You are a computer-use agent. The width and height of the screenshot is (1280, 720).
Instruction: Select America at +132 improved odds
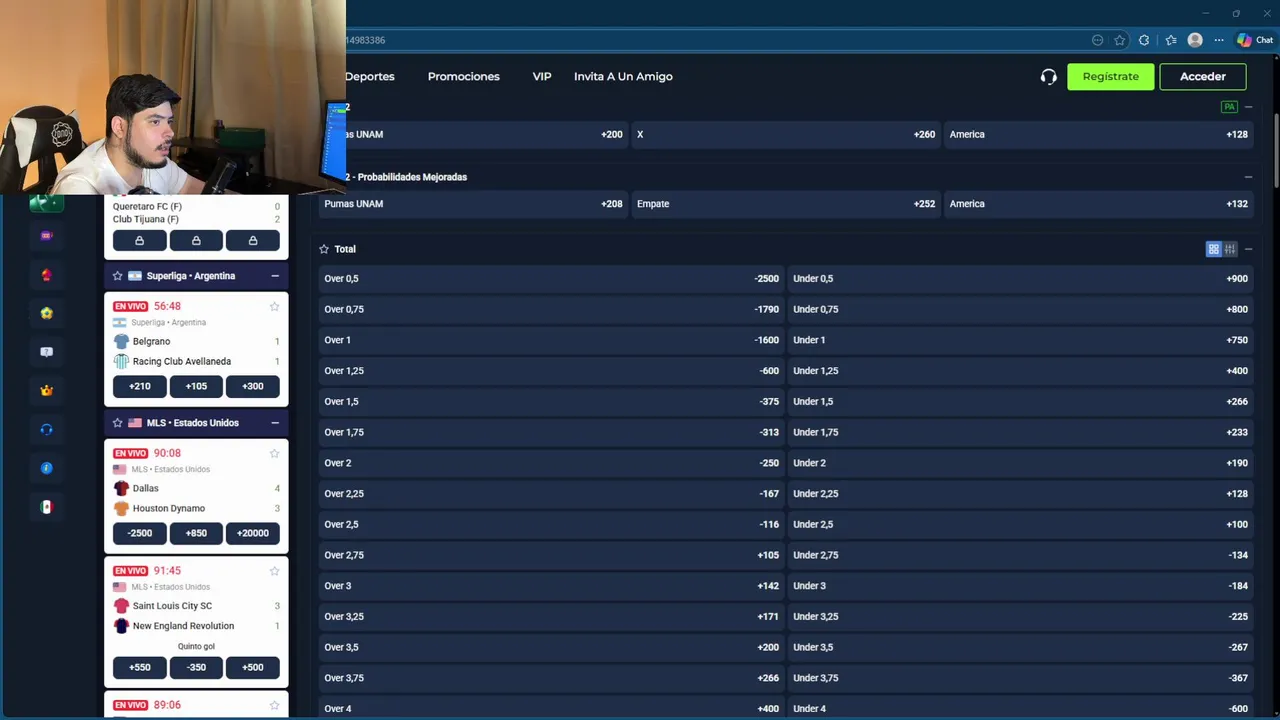point(1099,204)
